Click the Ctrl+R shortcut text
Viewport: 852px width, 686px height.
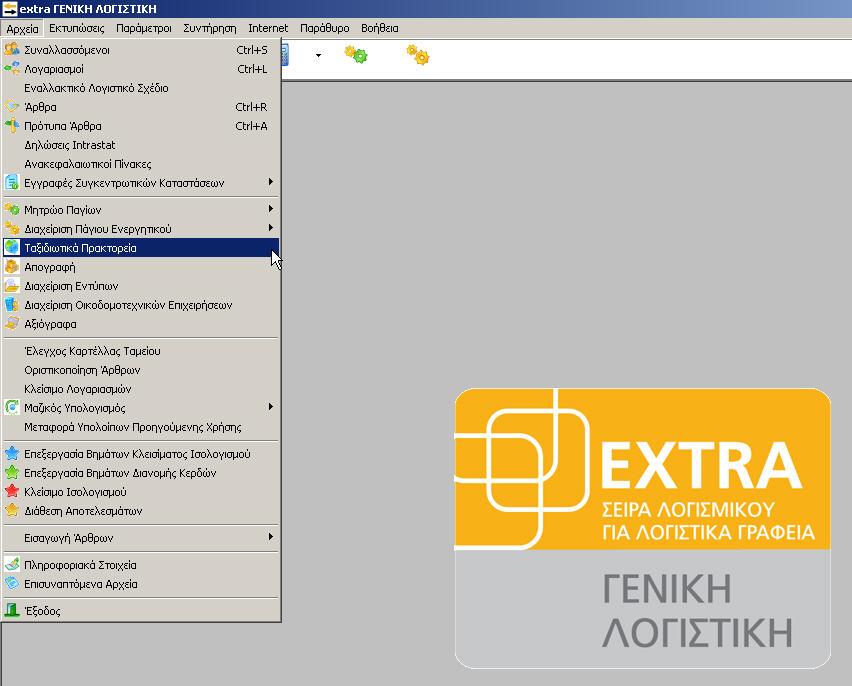(252, 107)
